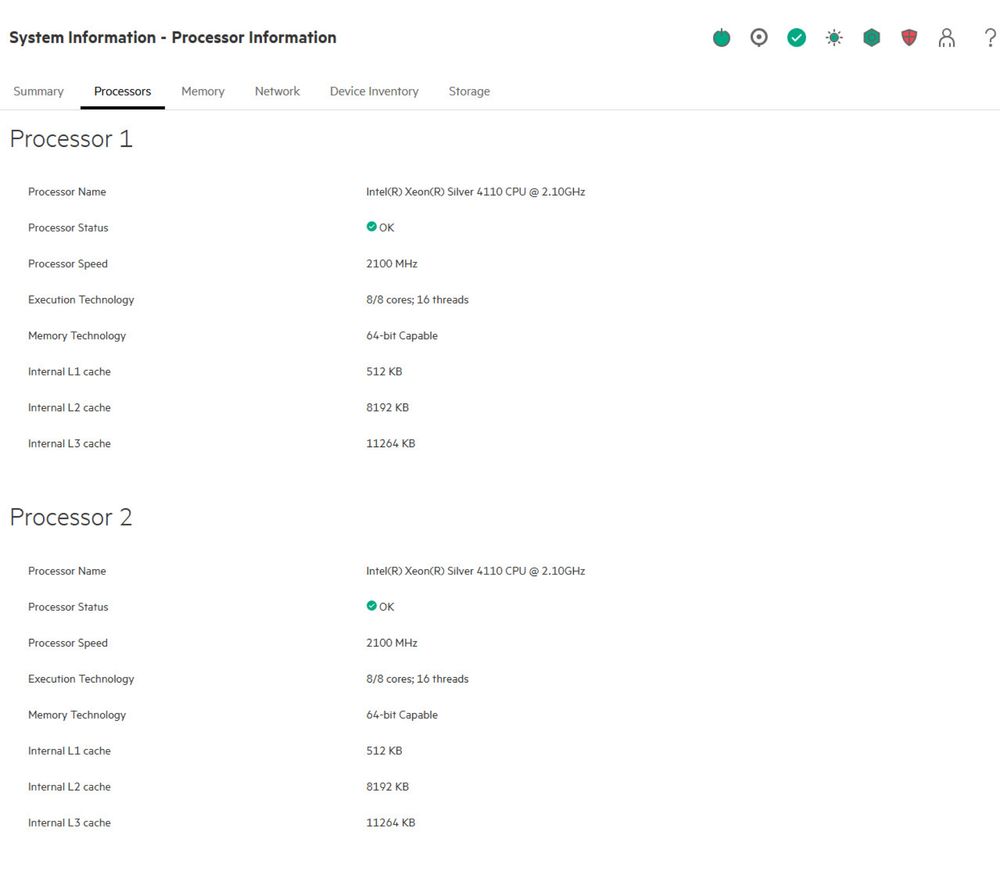Click Processor 2 OK status indicator
Image resolution: width=1000 pixels, height=876 pixels.
[x=380, y=606]
